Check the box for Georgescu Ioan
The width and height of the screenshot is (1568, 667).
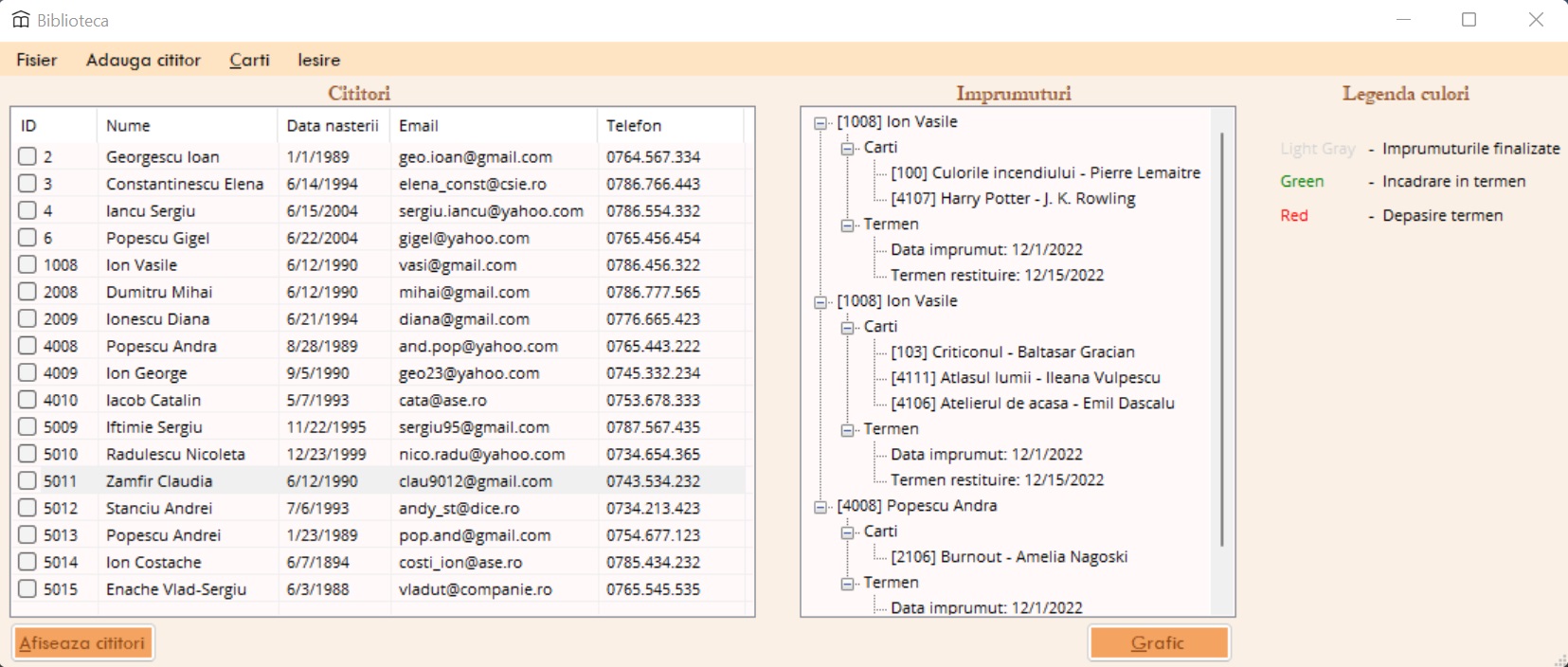27,156
